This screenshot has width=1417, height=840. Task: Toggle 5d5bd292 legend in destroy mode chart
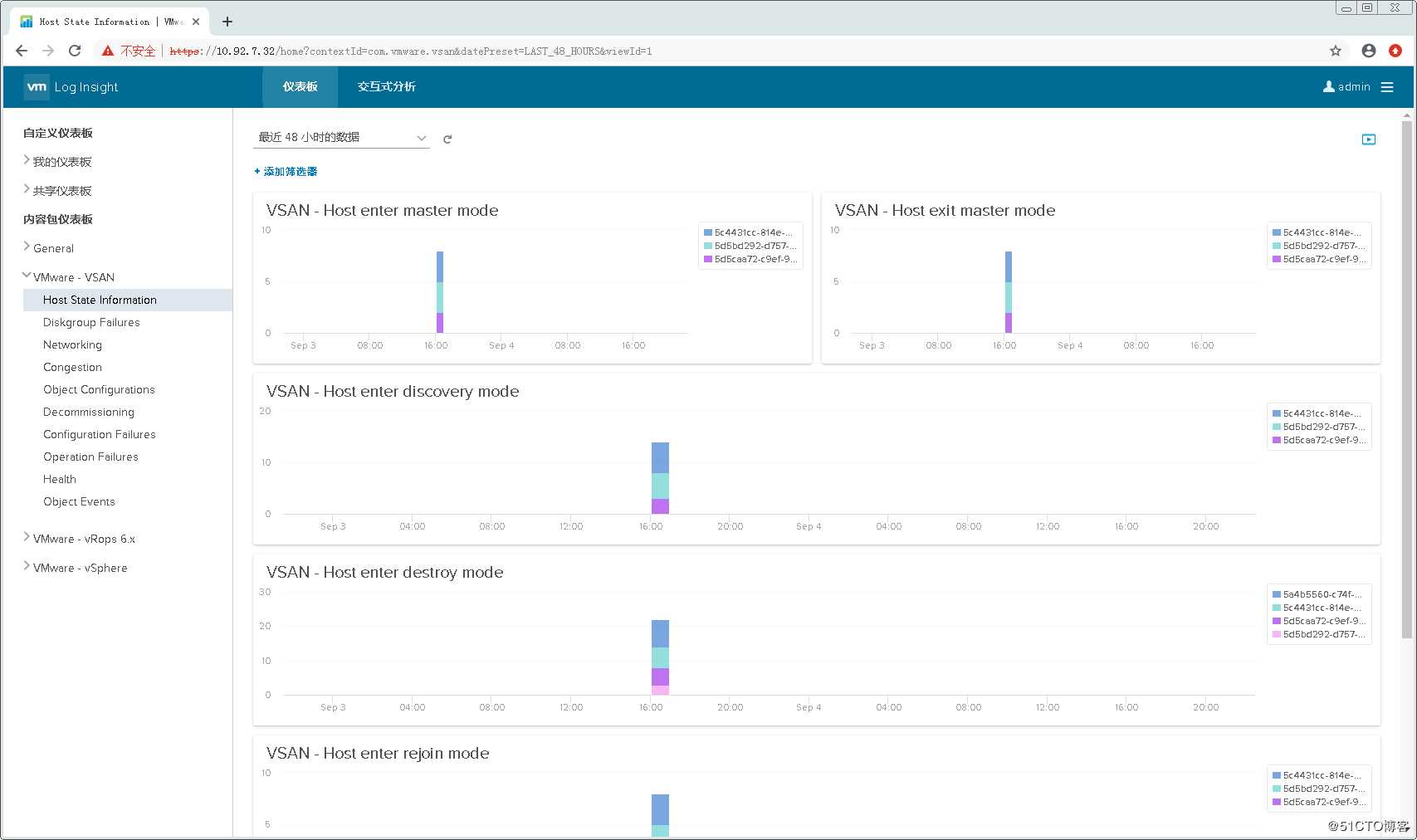pyautogui.click(x=1318, y=634)
